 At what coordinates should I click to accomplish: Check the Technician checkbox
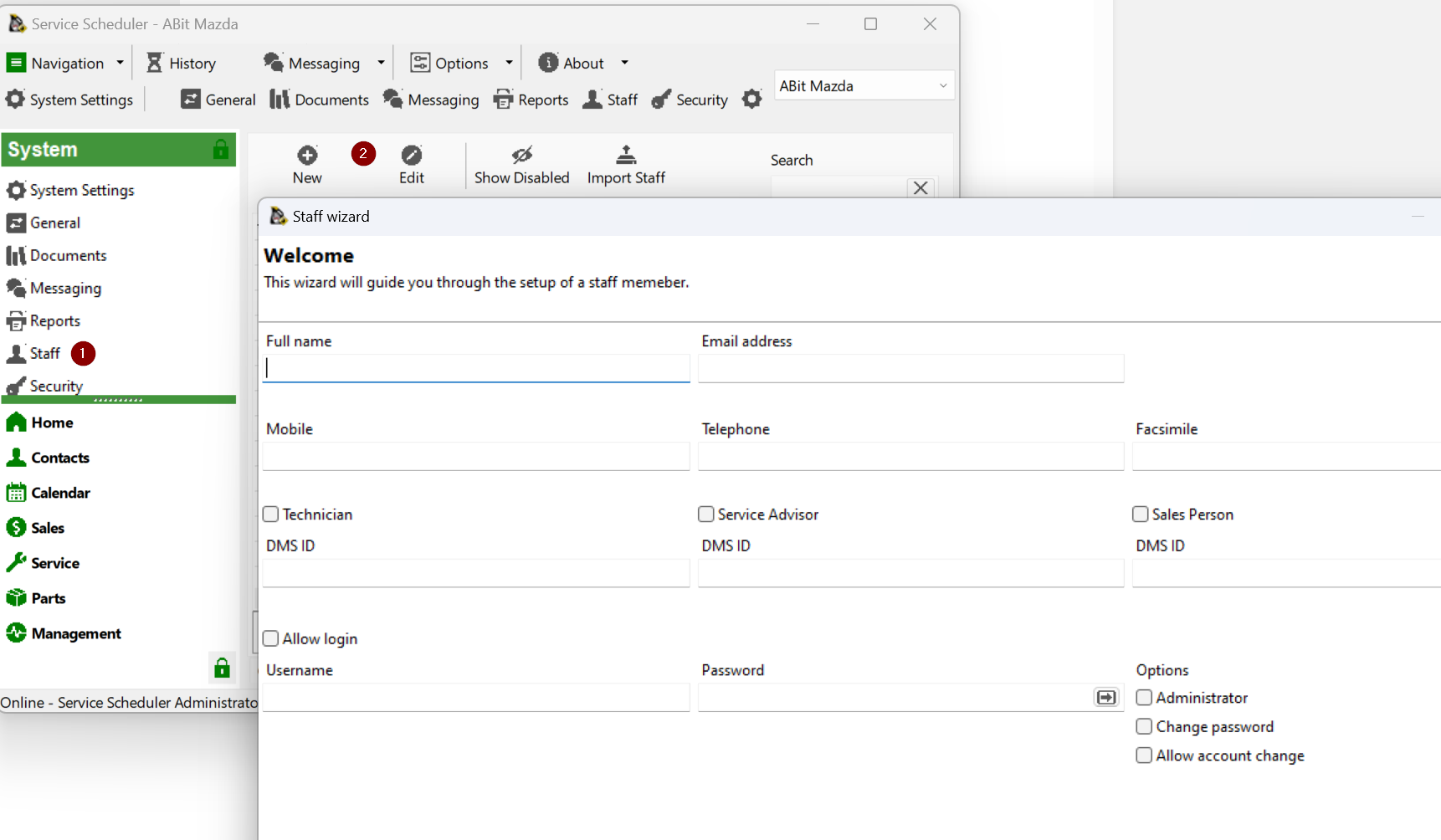coord(271,515)
